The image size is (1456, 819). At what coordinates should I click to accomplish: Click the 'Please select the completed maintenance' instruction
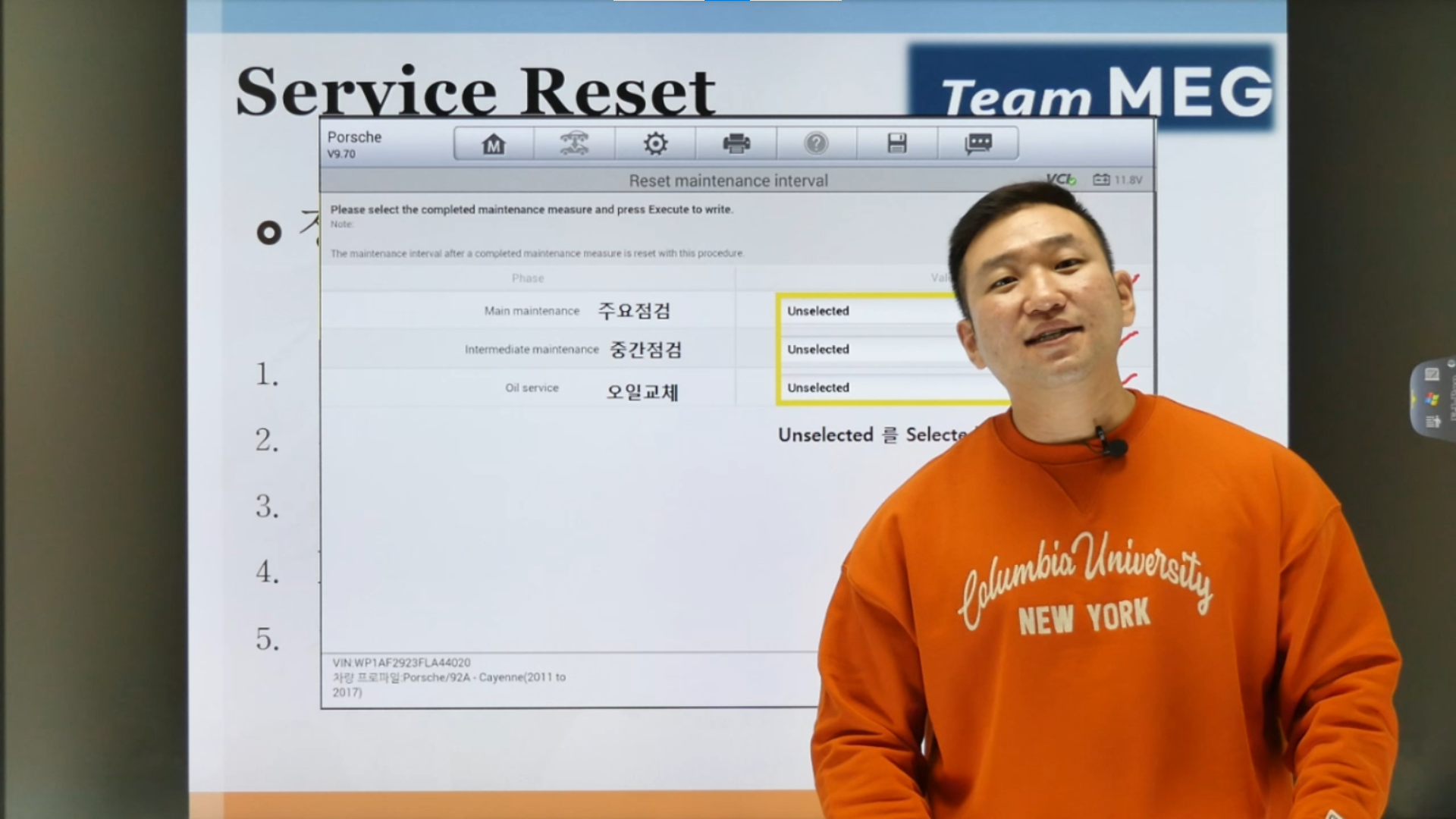532,209
